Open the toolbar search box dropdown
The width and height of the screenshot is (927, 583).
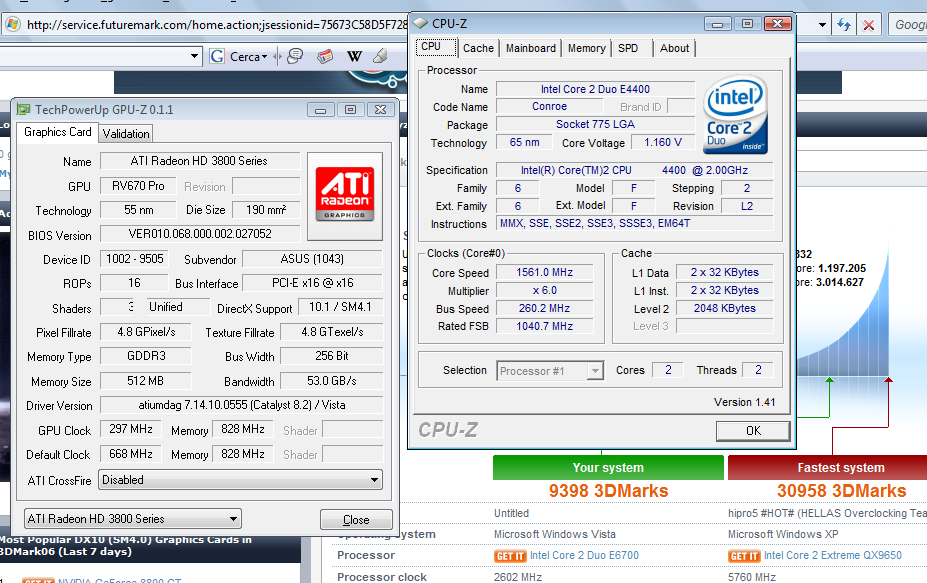pos(194,56)
